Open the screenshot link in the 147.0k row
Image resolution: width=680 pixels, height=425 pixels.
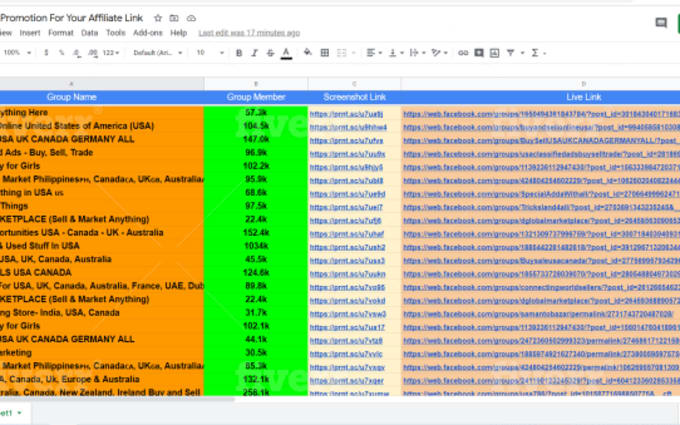pyautogui.click(x=347, y=141)
